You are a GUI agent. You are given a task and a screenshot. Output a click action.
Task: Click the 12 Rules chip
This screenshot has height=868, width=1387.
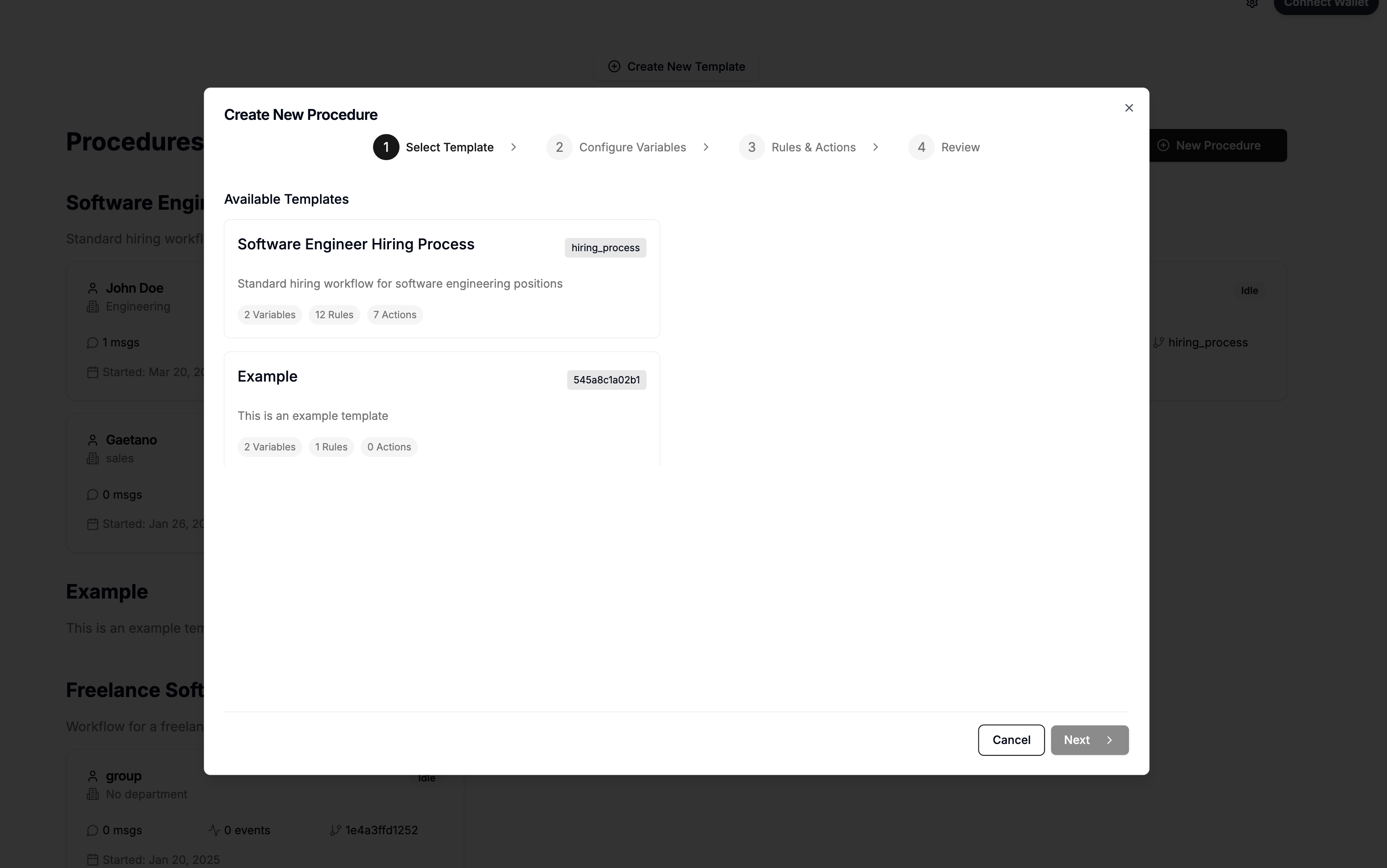(x=334, y=315)
